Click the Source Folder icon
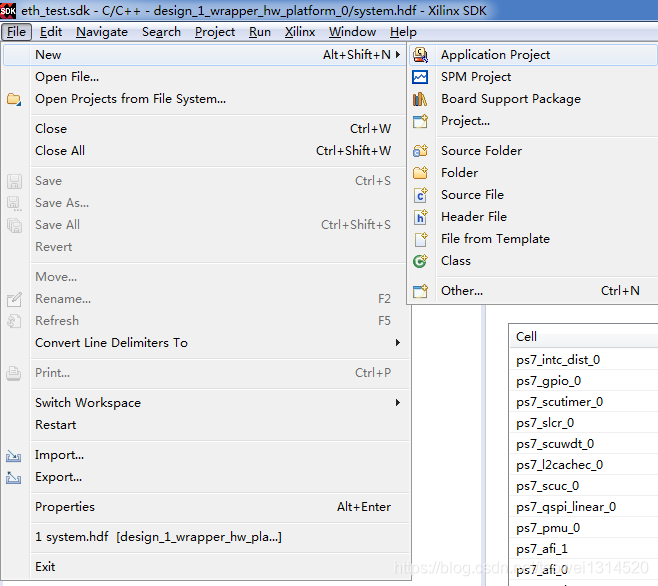The image size is (658, 586). (x=420, y=151)
